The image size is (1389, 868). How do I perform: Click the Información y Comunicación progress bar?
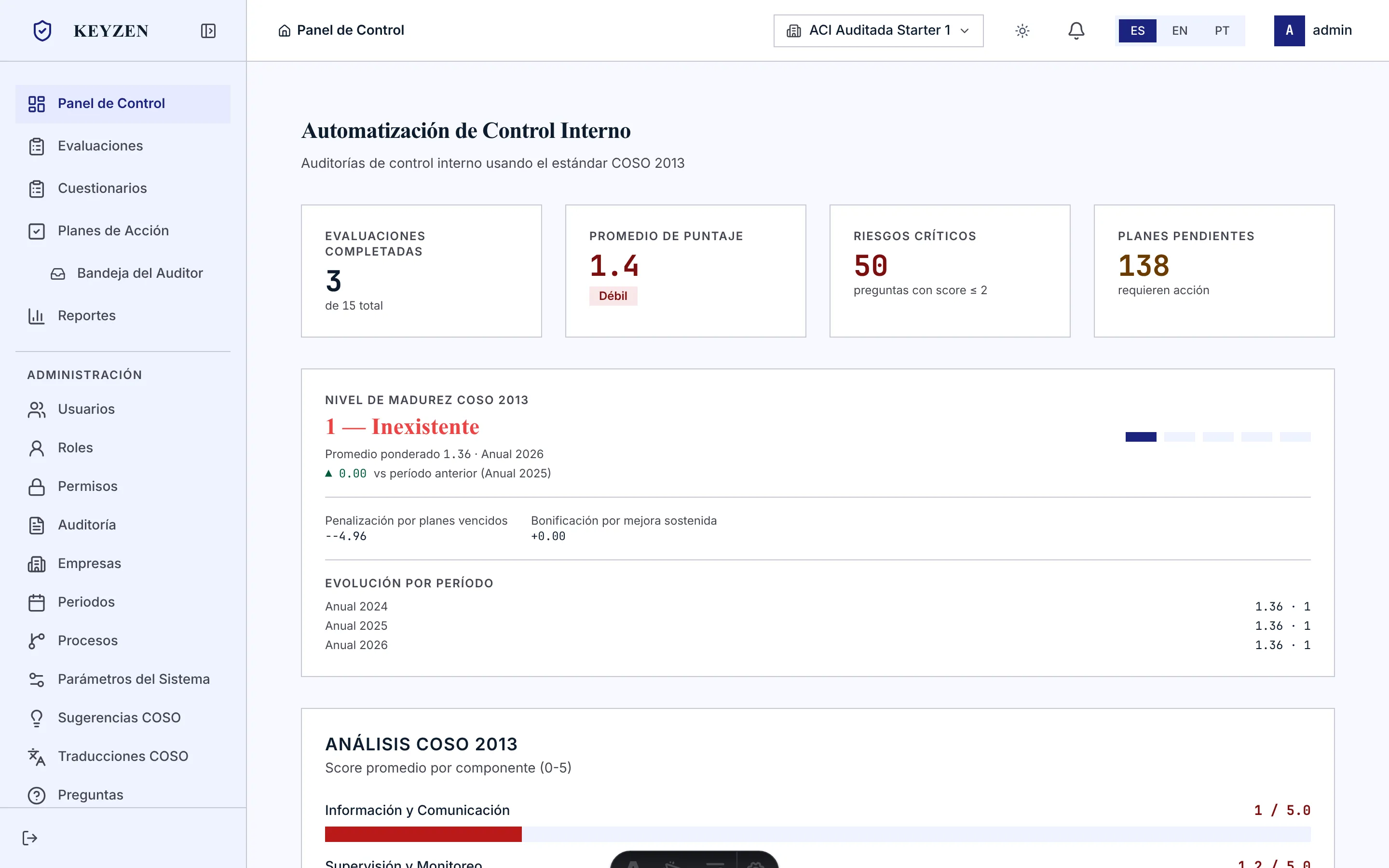point(817,834)
